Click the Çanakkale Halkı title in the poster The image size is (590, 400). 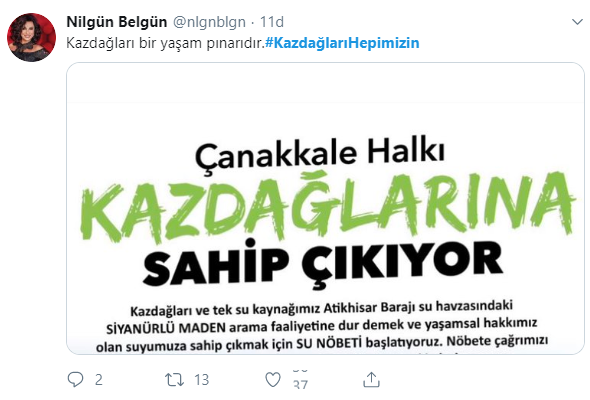[320, 153]
